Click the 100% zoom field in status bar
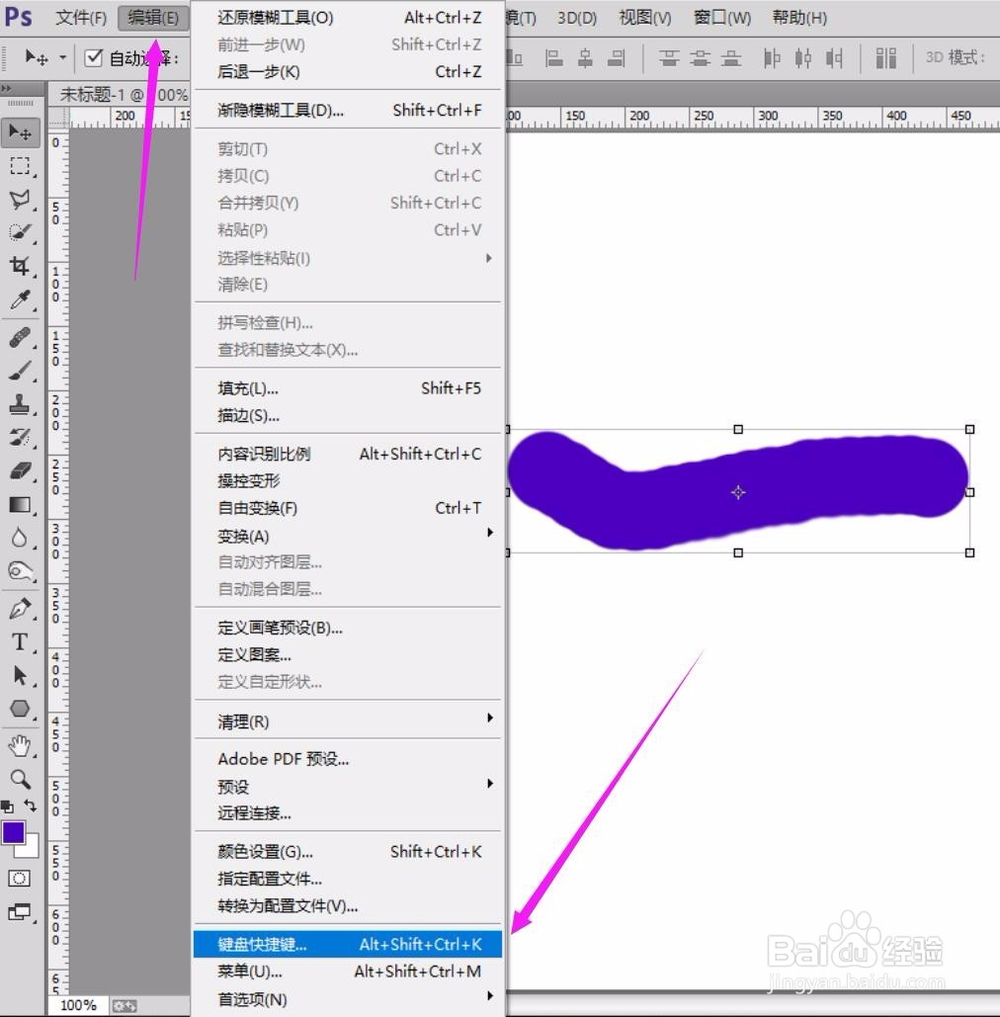This screenshot has width=1000, height=1017. pyautogui.click(x=78, y=1005)
